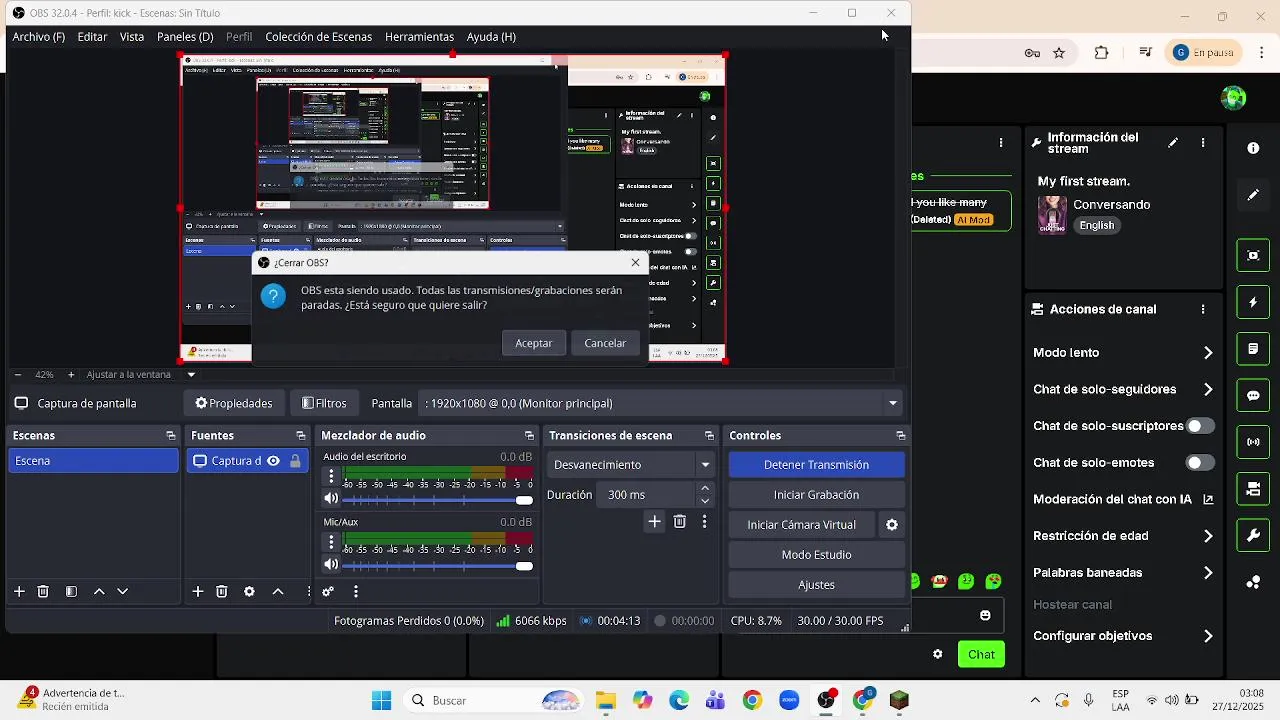Open chat settings gear next to Chat button

click(x=937, y=655)
